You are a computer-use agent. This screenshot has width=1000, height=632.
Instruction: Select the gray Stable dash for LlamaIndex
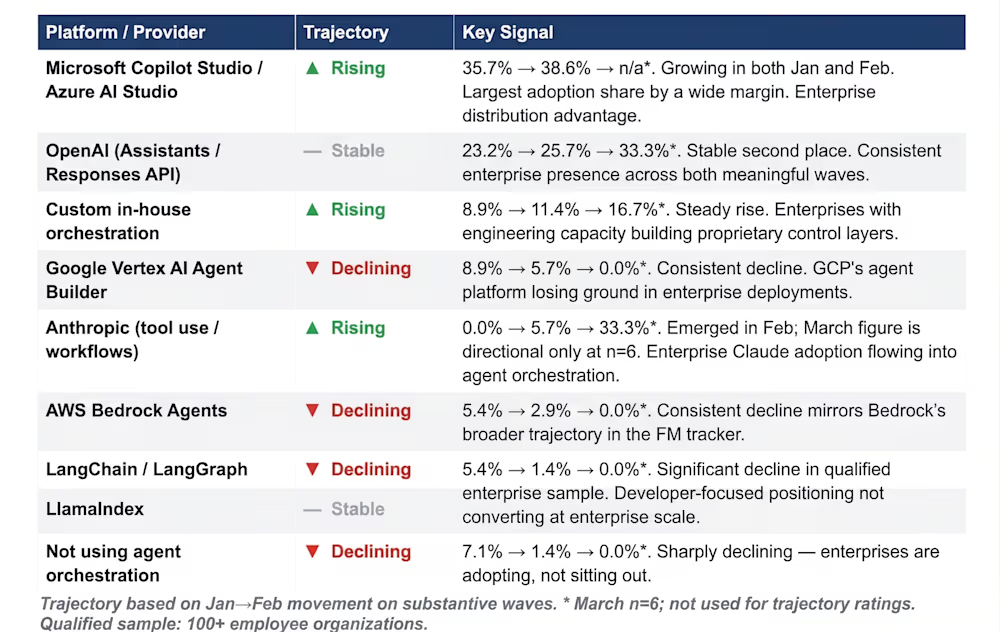coord(312,510)
